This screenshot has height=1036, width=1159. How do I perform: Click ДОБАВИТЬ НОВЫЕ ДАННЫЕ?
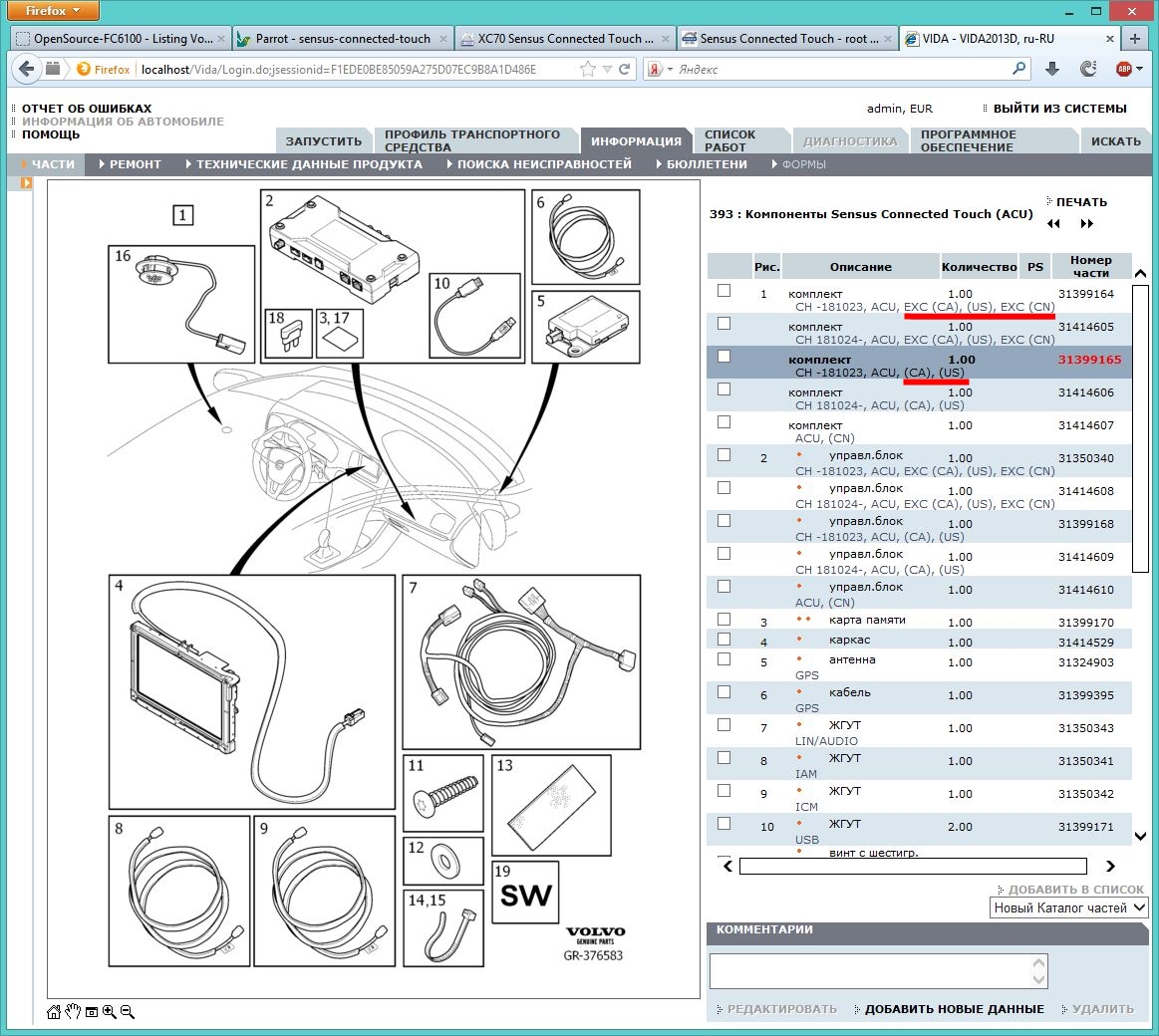[x=955, y=1009]
